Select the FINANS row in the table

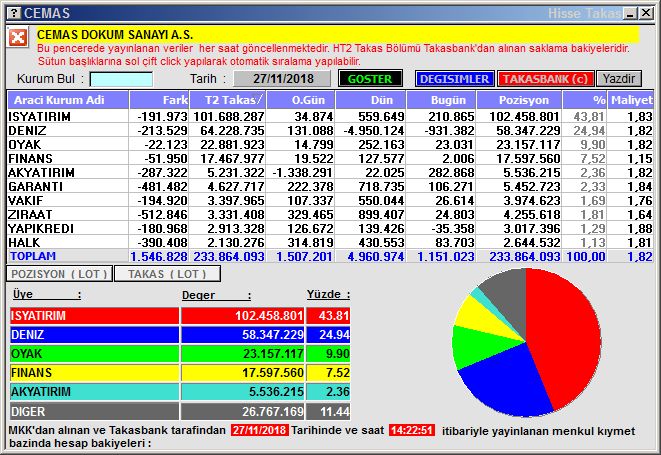click(330, 158)
